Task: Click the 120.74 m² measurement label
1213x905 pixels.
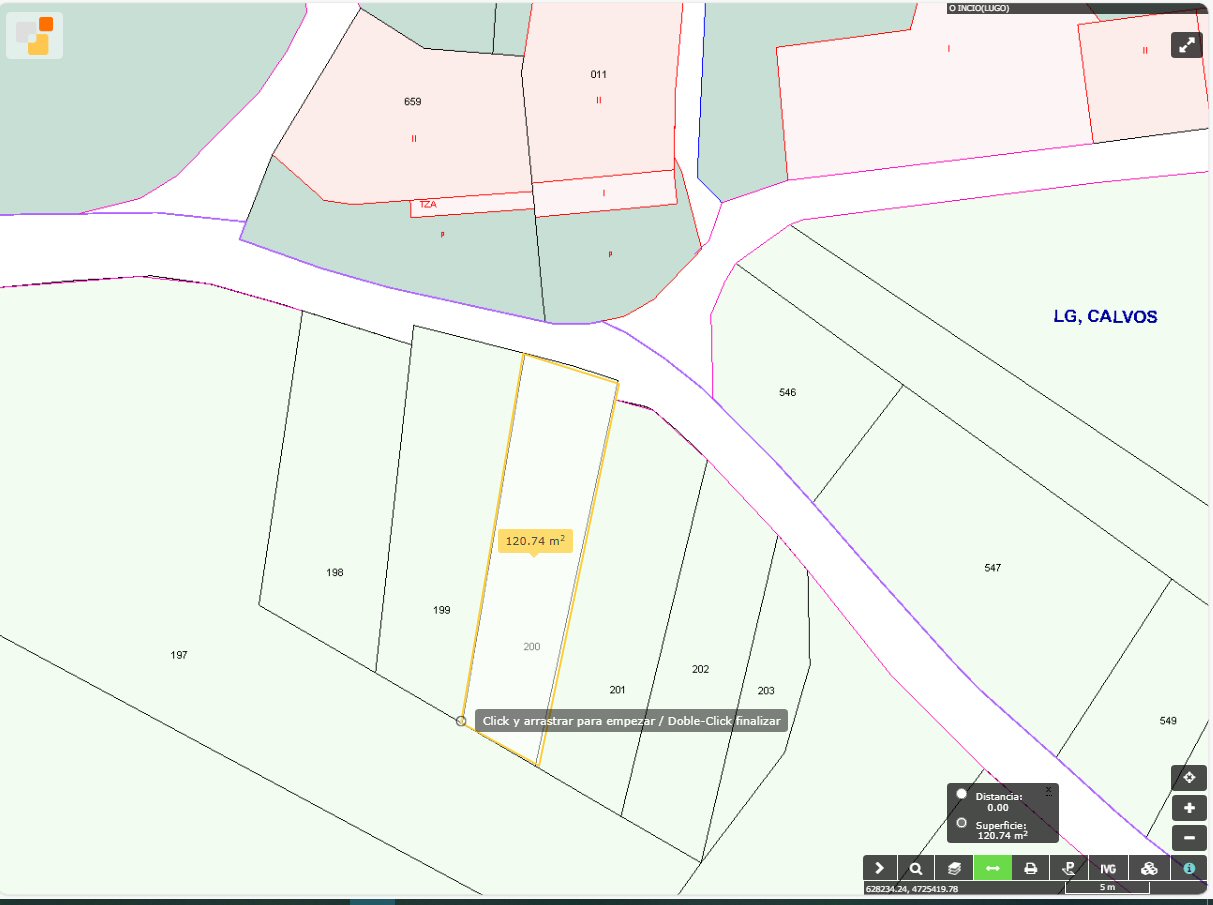Action: click(x=535, y=541)
